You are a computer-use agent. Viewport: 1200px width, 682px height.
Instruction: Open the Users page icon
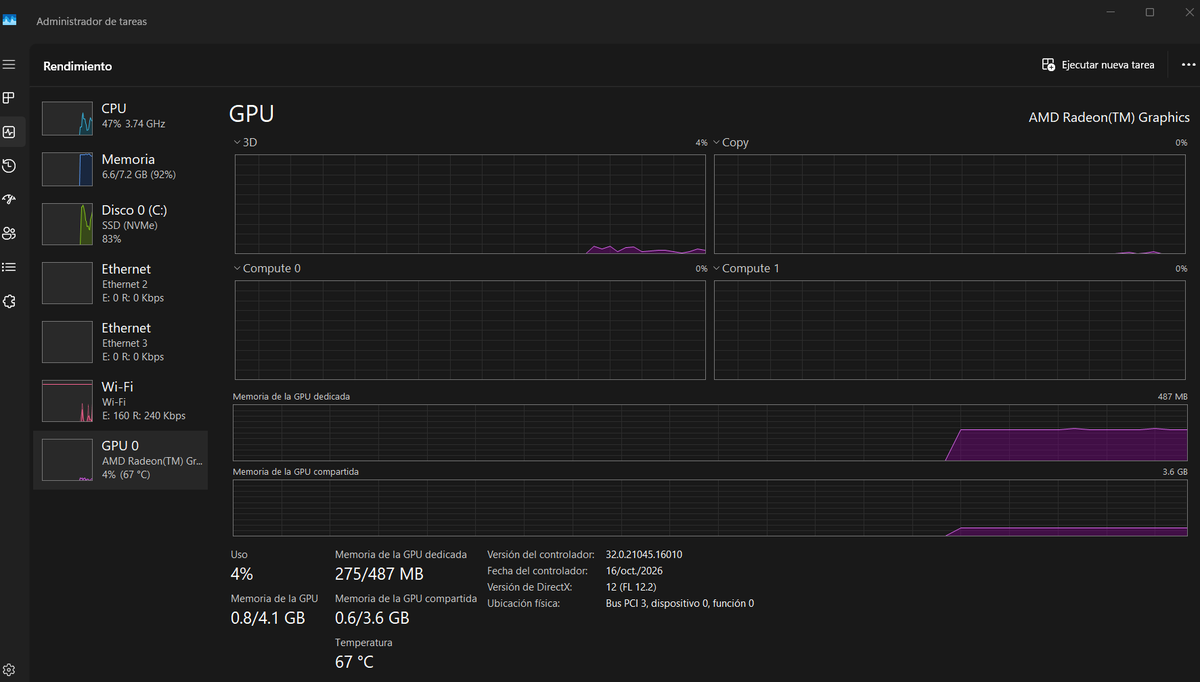[9, 234]
